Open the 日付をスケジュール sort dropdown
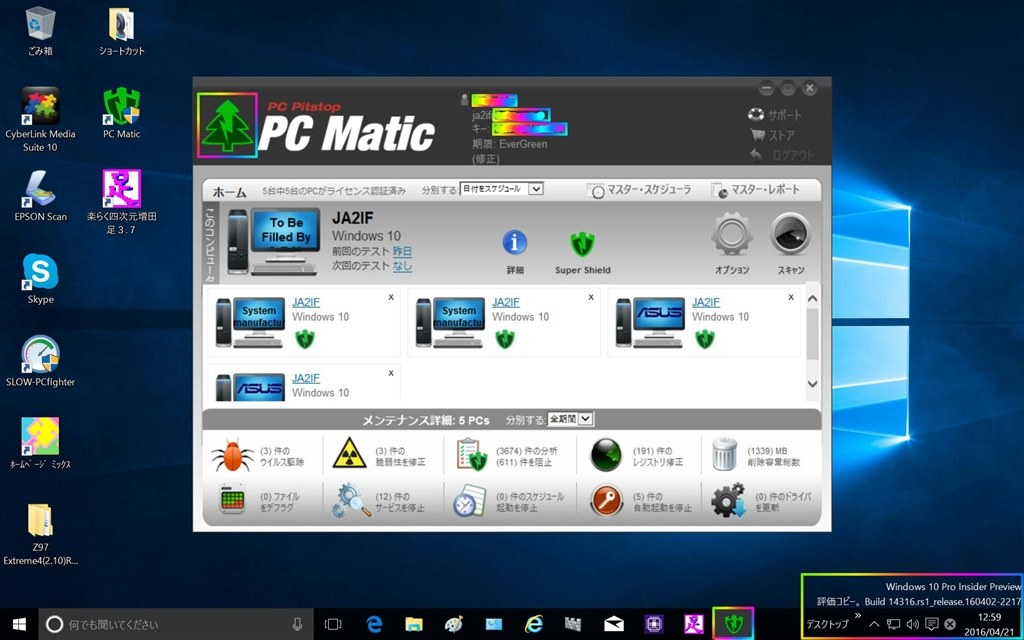Viewport: 1024px width, 640px height. pyautogui.click(x=502, y=189)
